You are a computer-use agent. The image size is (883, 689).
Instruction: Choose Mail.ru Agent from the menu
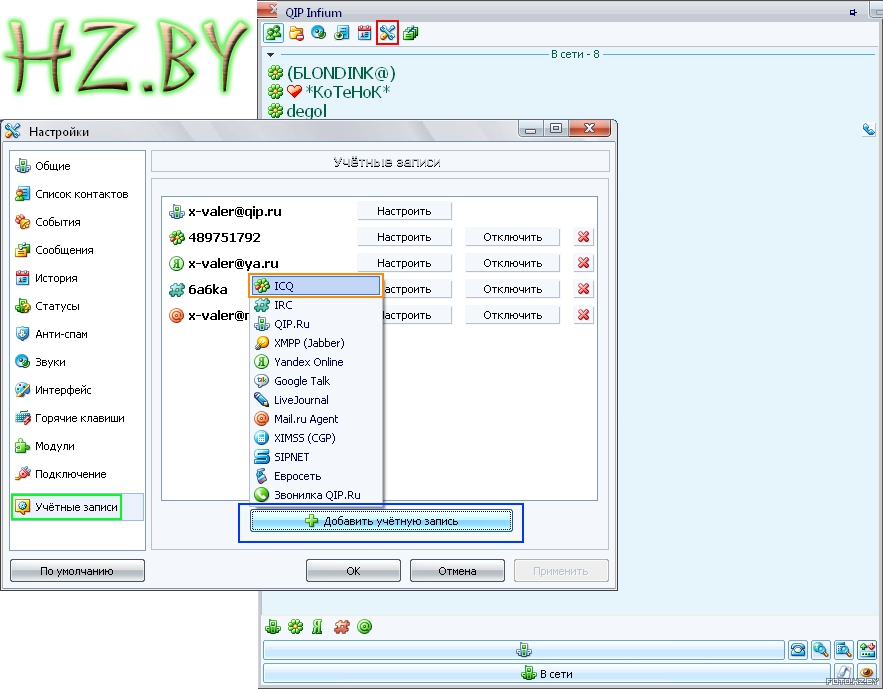(x=316, y=419)
